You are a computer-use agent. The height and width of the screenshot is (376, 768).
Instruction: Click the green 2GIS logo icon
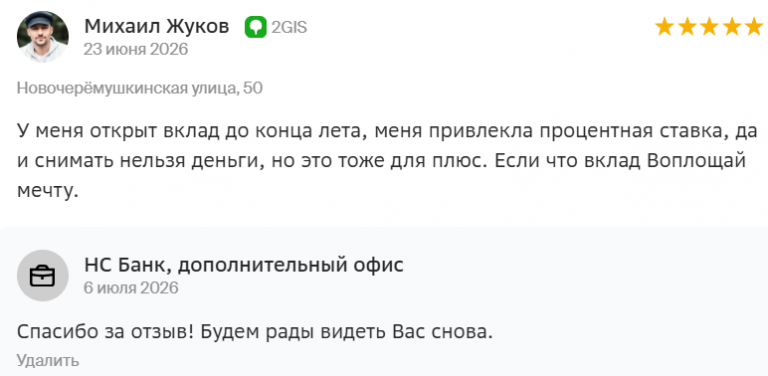pos(256,27)
